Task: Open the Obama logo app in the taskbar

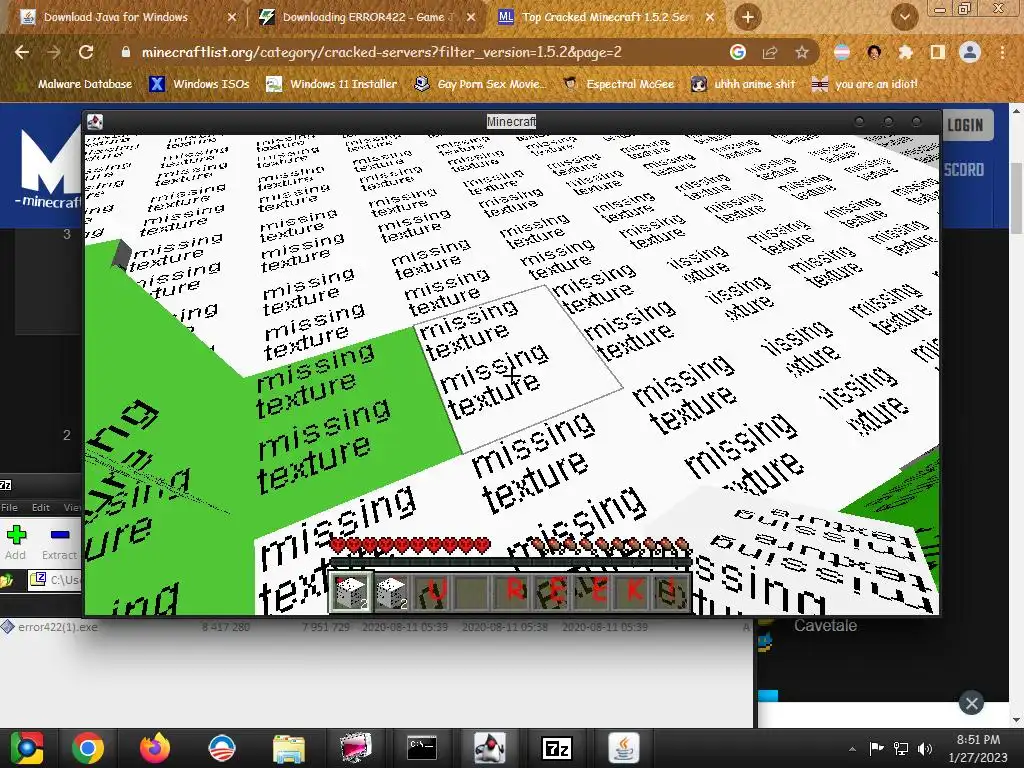Action: pos(221,748)
